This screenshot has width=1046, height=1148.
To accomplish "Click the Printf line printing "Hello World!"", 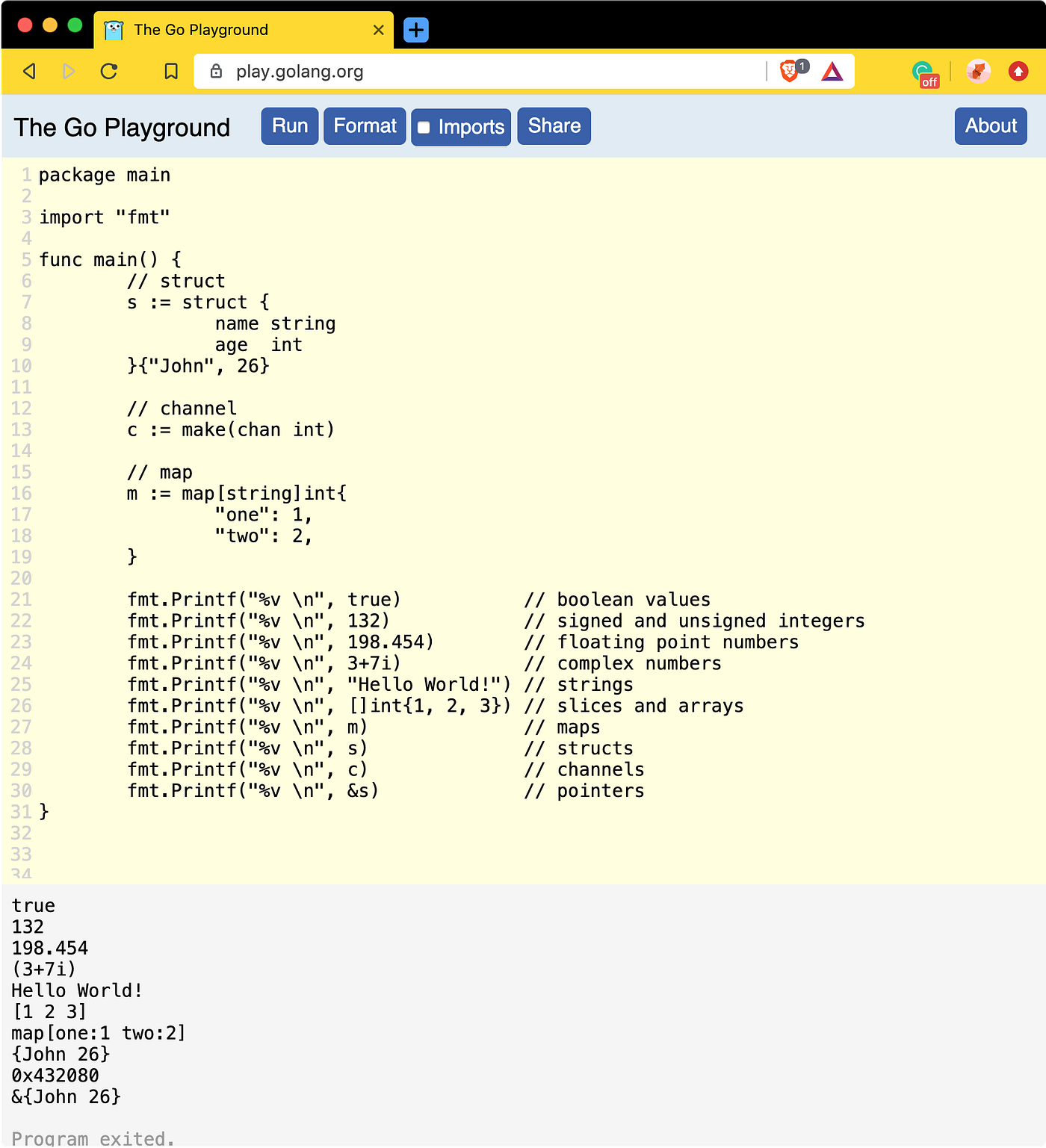I will [319, 685].
